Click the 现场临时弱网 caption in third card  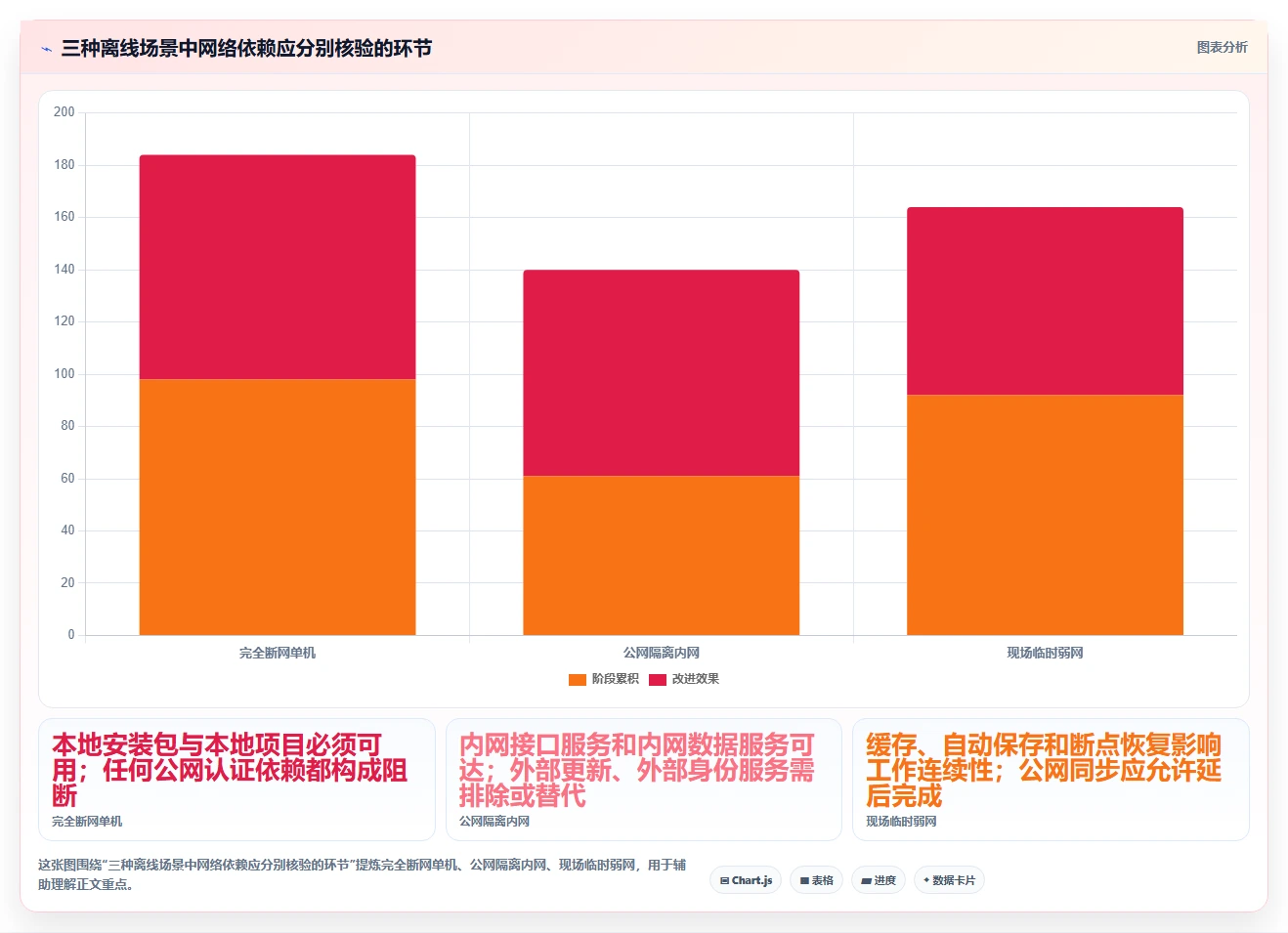tap(901, 822)
